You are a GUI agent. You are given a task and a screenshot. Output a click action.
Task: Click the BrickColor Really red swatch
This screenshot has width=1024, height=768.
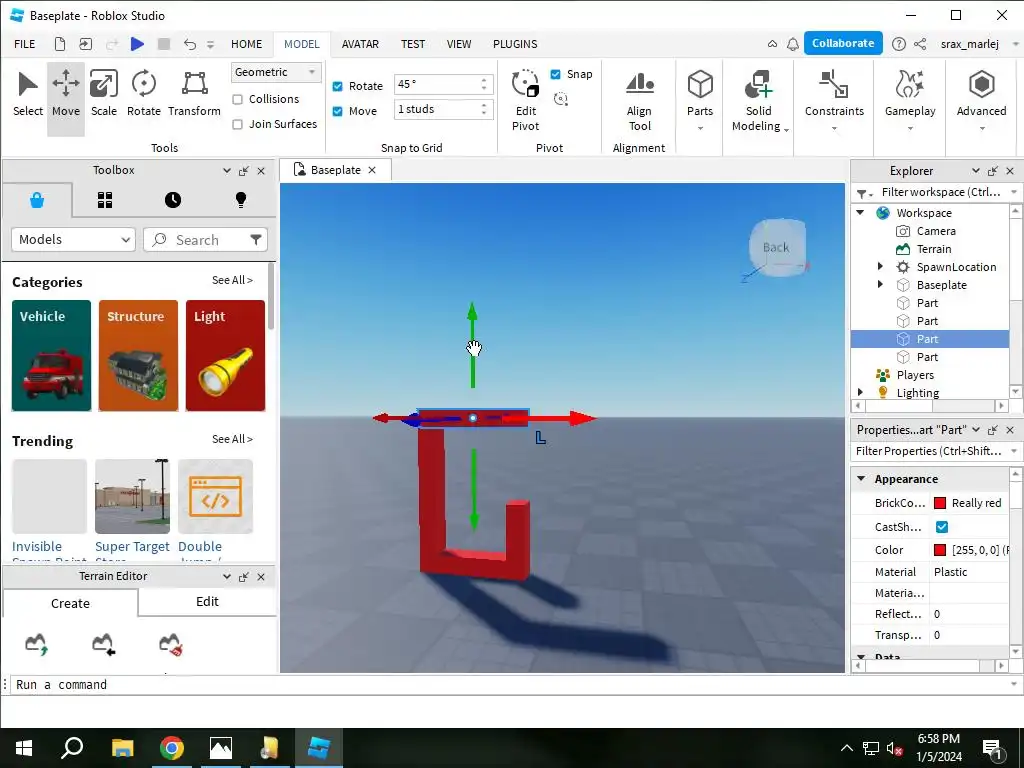(940, 503)
